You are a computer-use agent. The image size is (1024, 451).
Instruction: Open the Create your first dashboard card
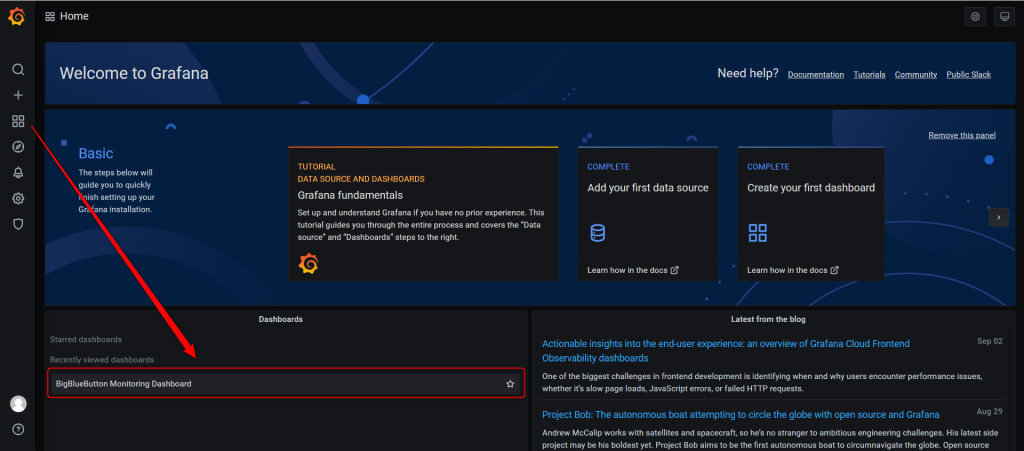click(811, 213)
